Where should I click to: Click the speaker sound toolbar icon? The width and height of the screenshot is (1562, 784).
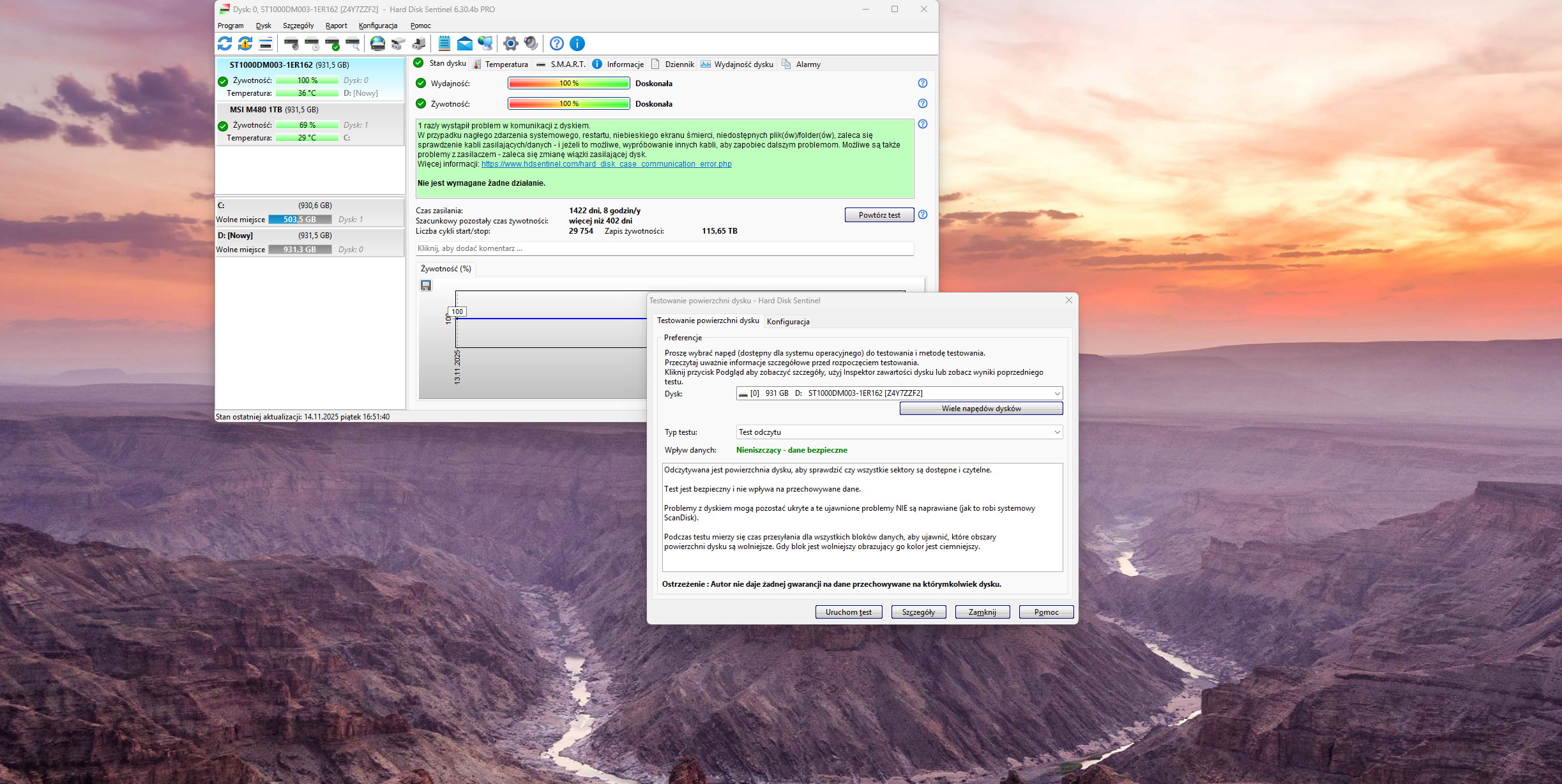(x=531, y=43)
